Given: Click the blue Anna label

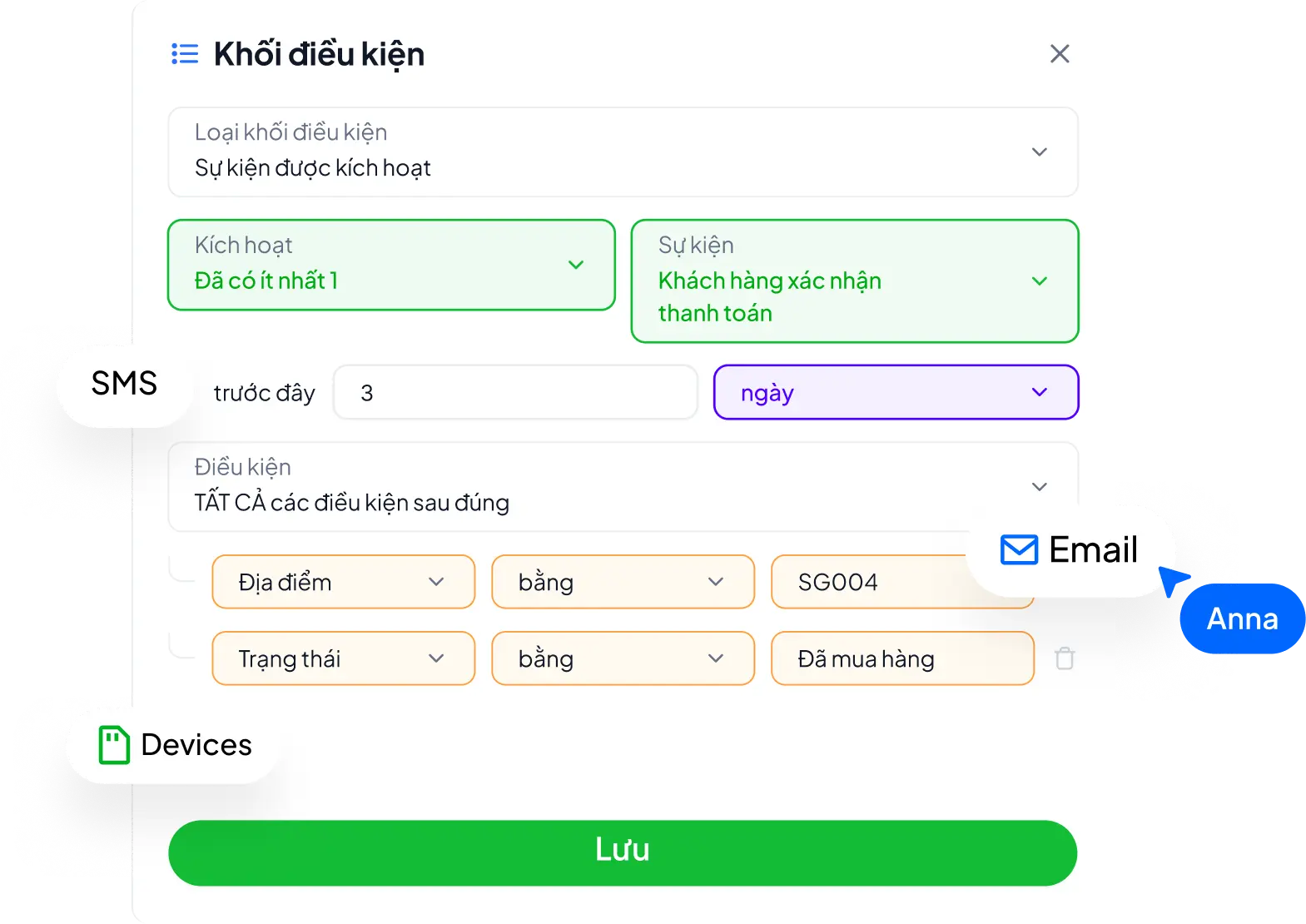Looking at the screenshot, I should [1242, 619].
